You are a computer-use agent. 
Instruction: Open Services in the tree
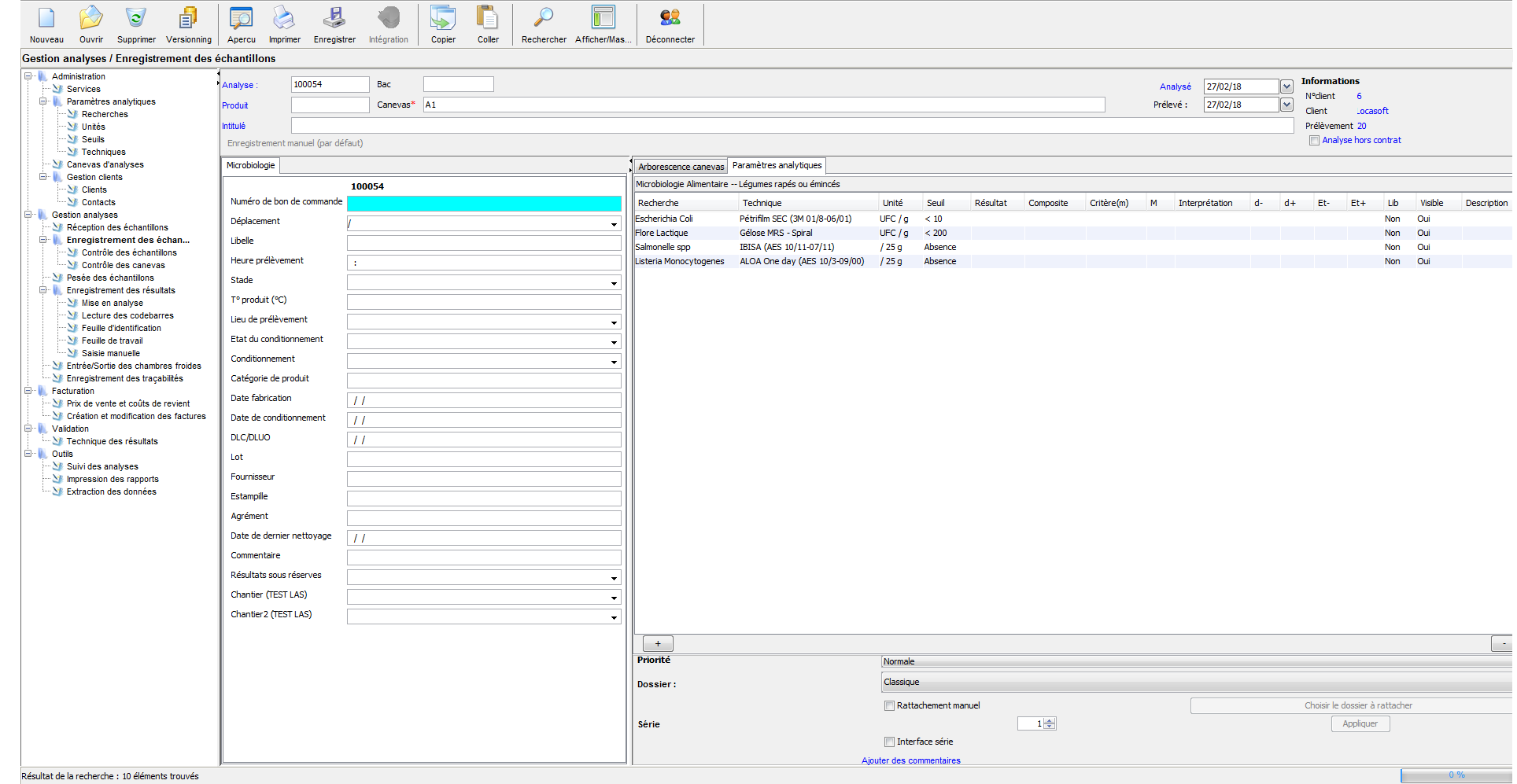coord(83,89)
